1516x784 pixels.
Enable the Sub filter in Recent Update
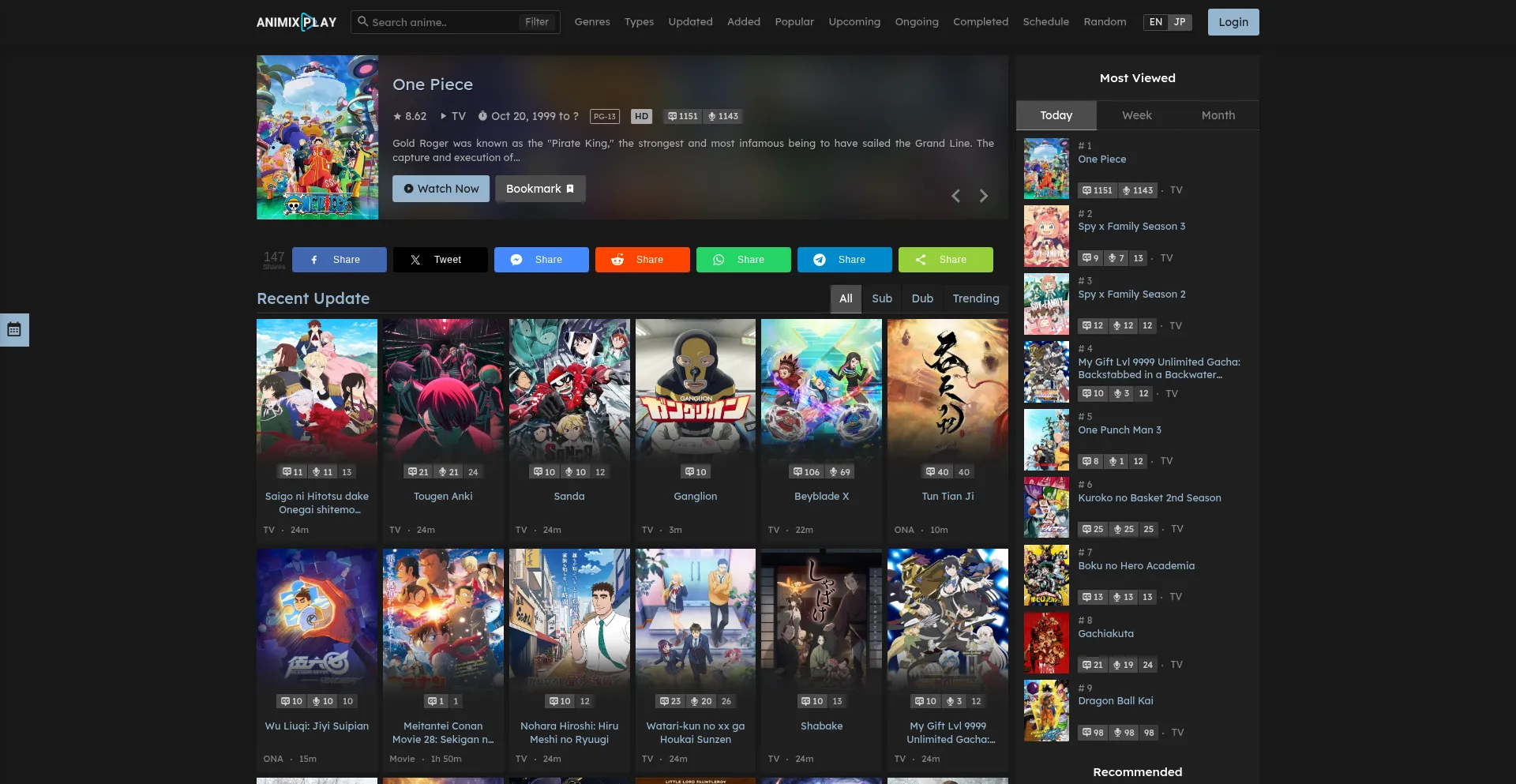pos(882,298)
